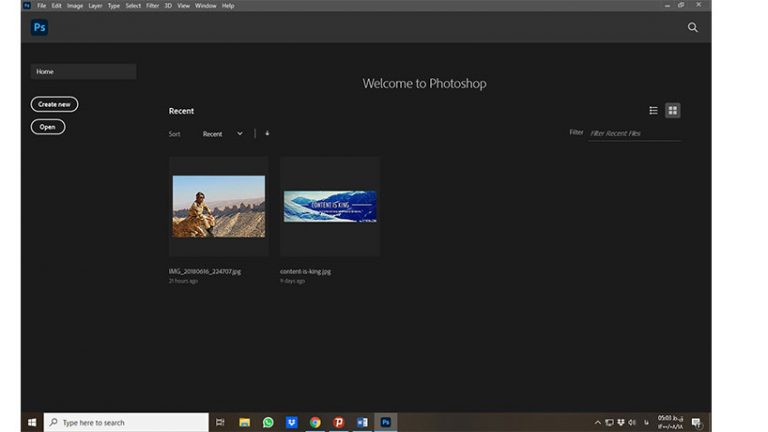Click the Photoshop Ps home logo
This screenshot has width=768, height=432.
pos(39,27)
